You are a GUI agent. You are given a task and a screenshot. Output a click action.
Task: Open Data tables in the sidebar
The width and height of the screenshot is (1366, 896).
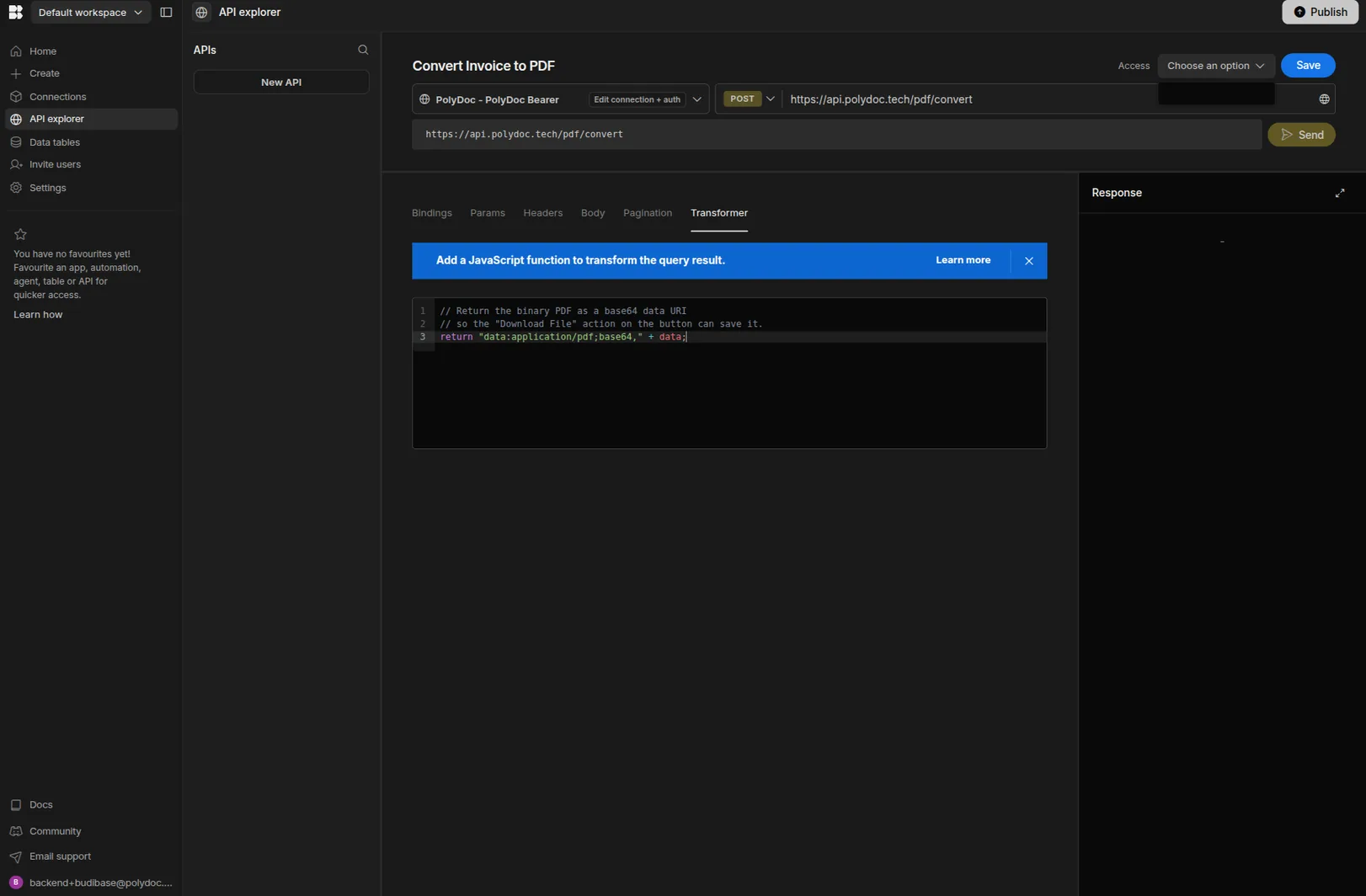click(x=91, y=142)
